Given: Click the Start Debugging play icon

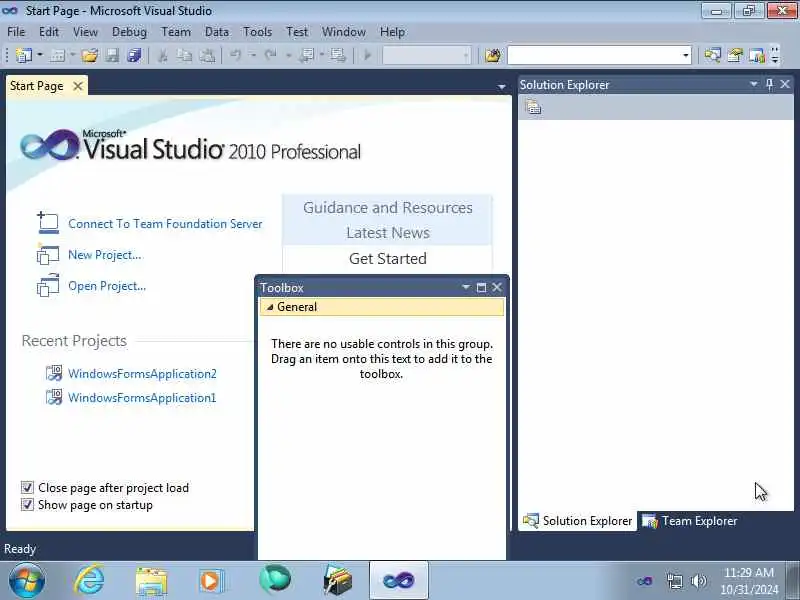Looking at the screenshot, I should pyautogui.click(x=367, y=55).
